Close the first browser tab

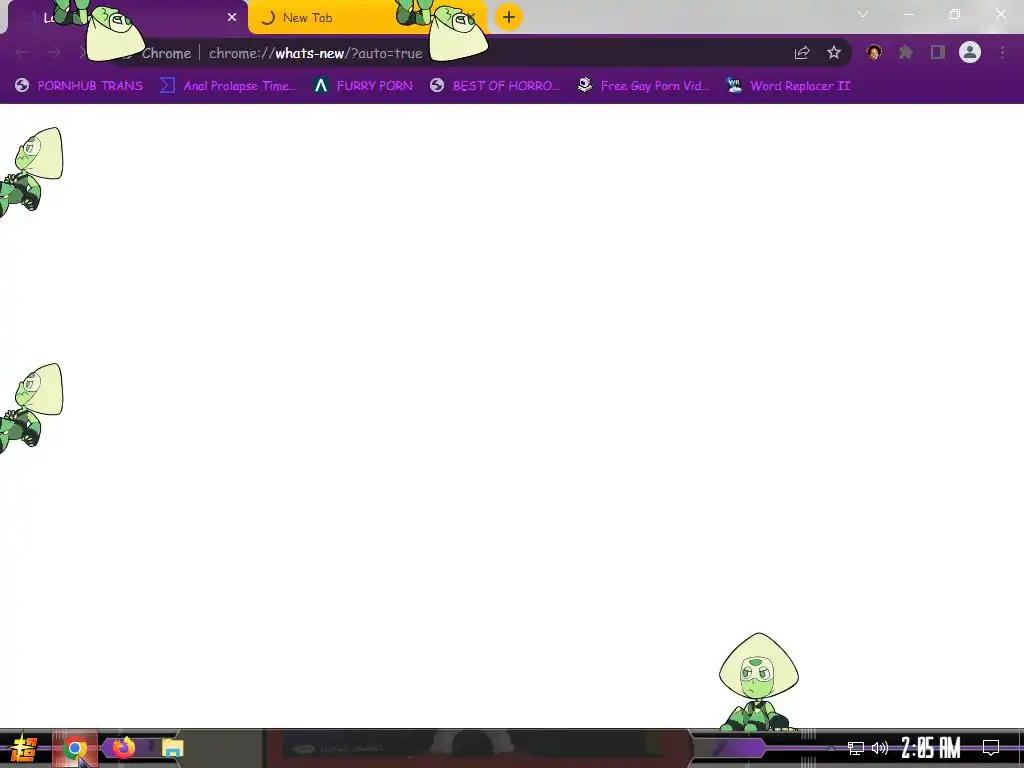tap(232, 18)
